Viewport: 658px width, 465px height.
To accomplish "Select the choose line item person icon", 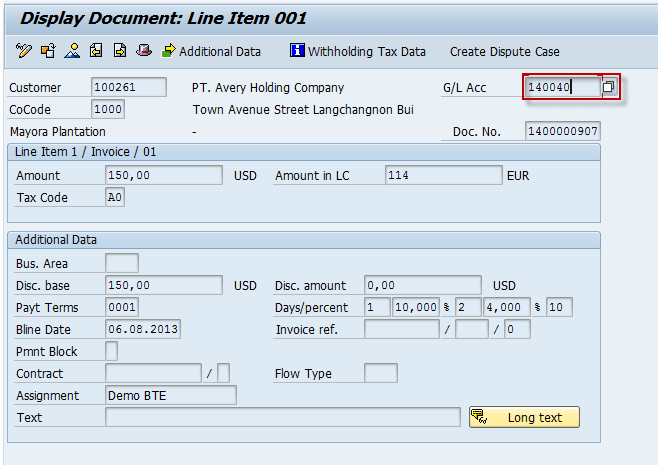I will click(x=72, y=51).
